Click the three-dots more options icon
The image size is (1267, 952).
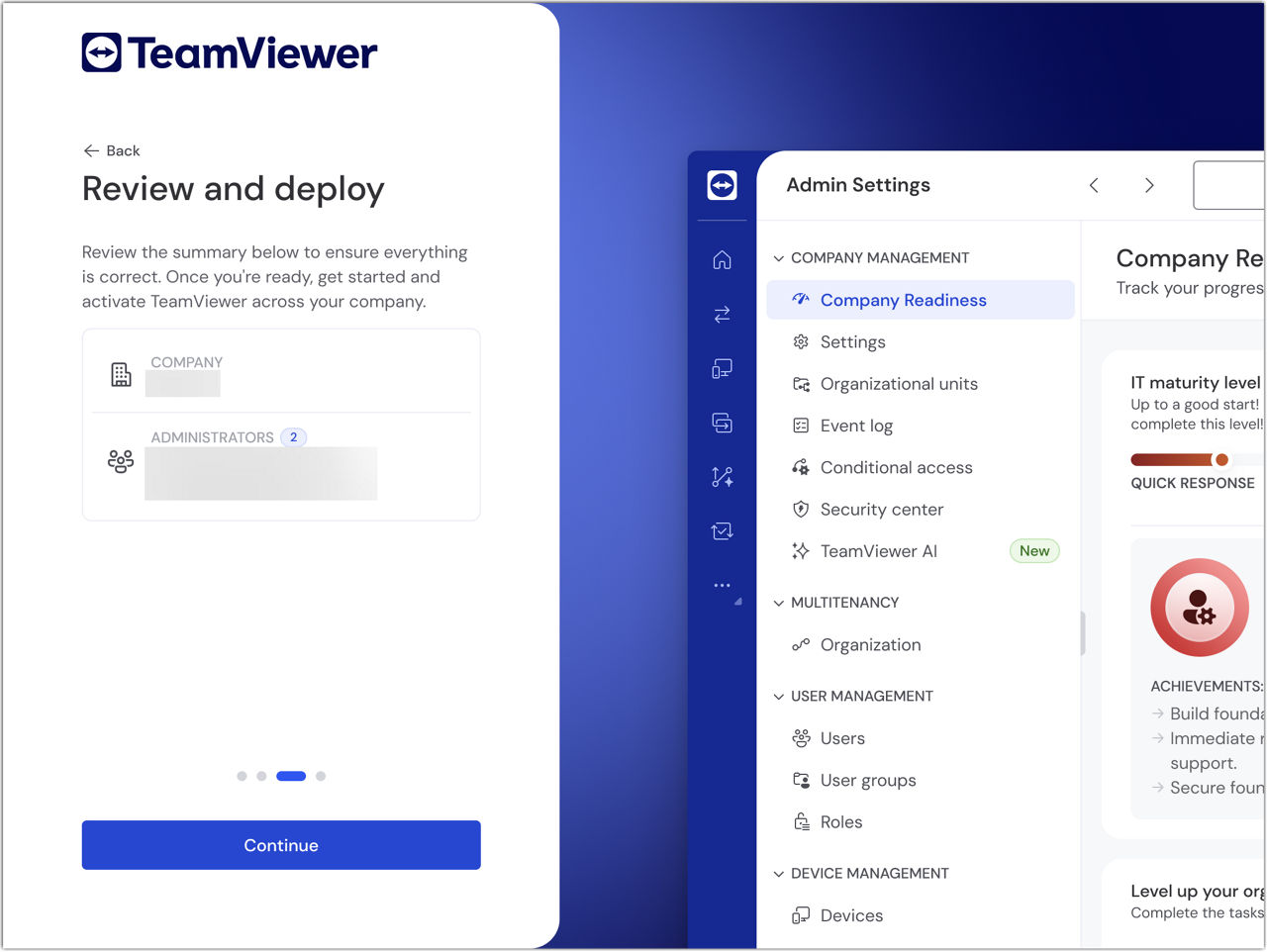(x=722, y=586)
